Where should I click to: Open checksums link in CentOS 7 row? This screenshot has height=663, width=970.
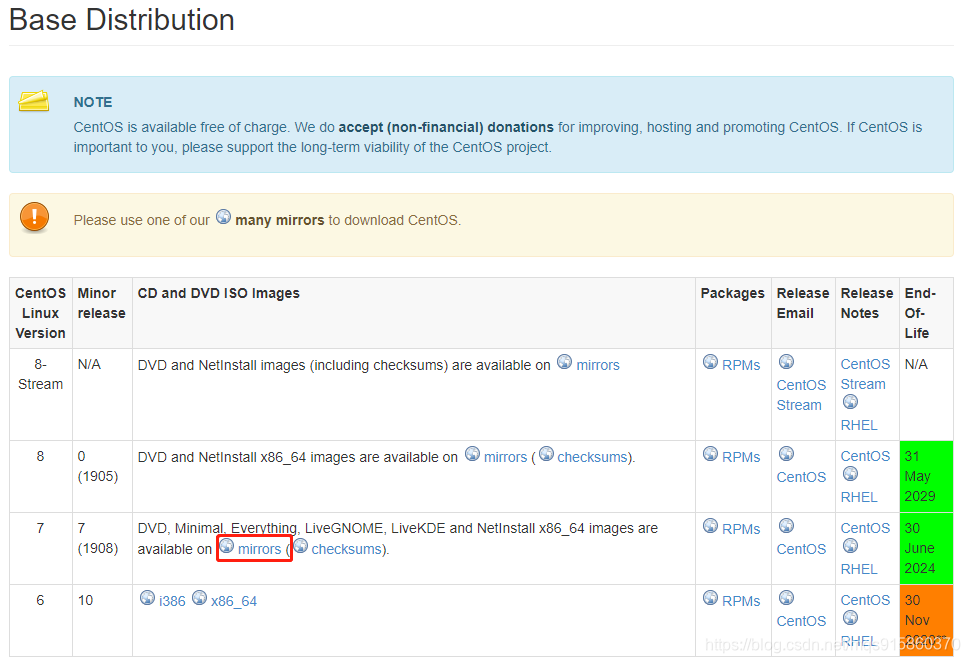click(x=346, y=549)
